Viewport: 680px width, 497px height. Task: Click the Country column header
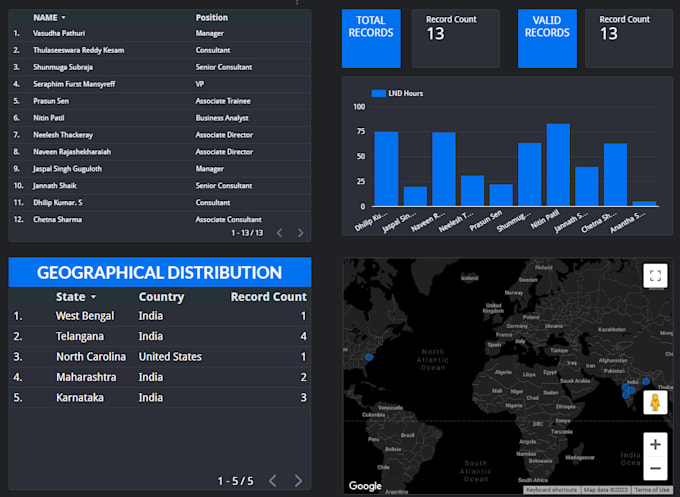[161, 297]
